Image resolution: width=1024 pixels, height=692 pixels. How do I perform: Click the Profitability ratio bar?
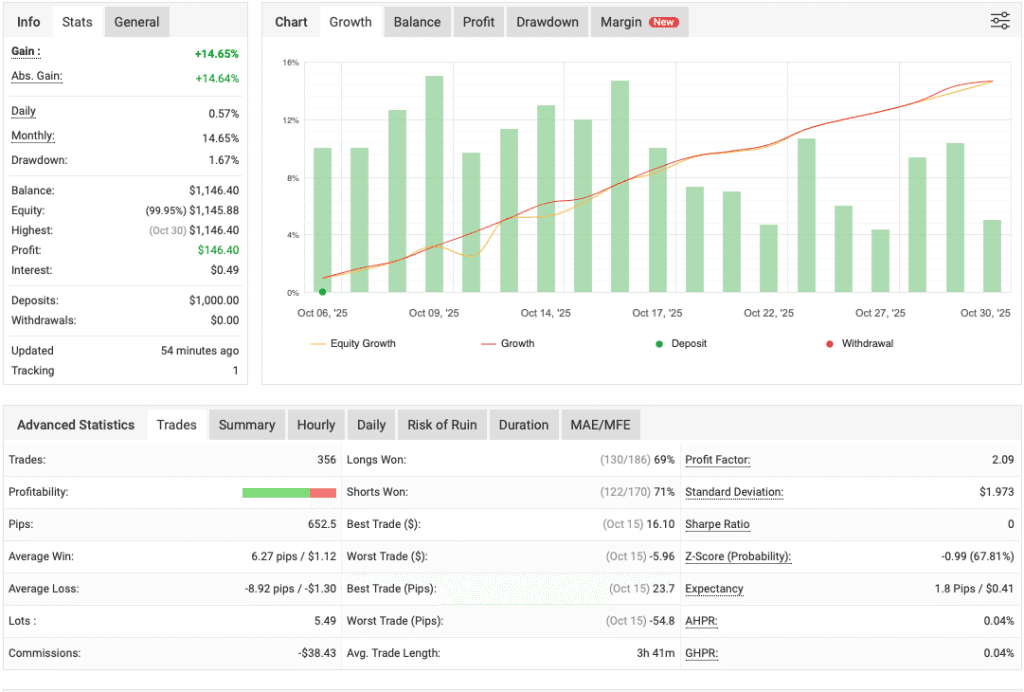[x=289, y=492]
